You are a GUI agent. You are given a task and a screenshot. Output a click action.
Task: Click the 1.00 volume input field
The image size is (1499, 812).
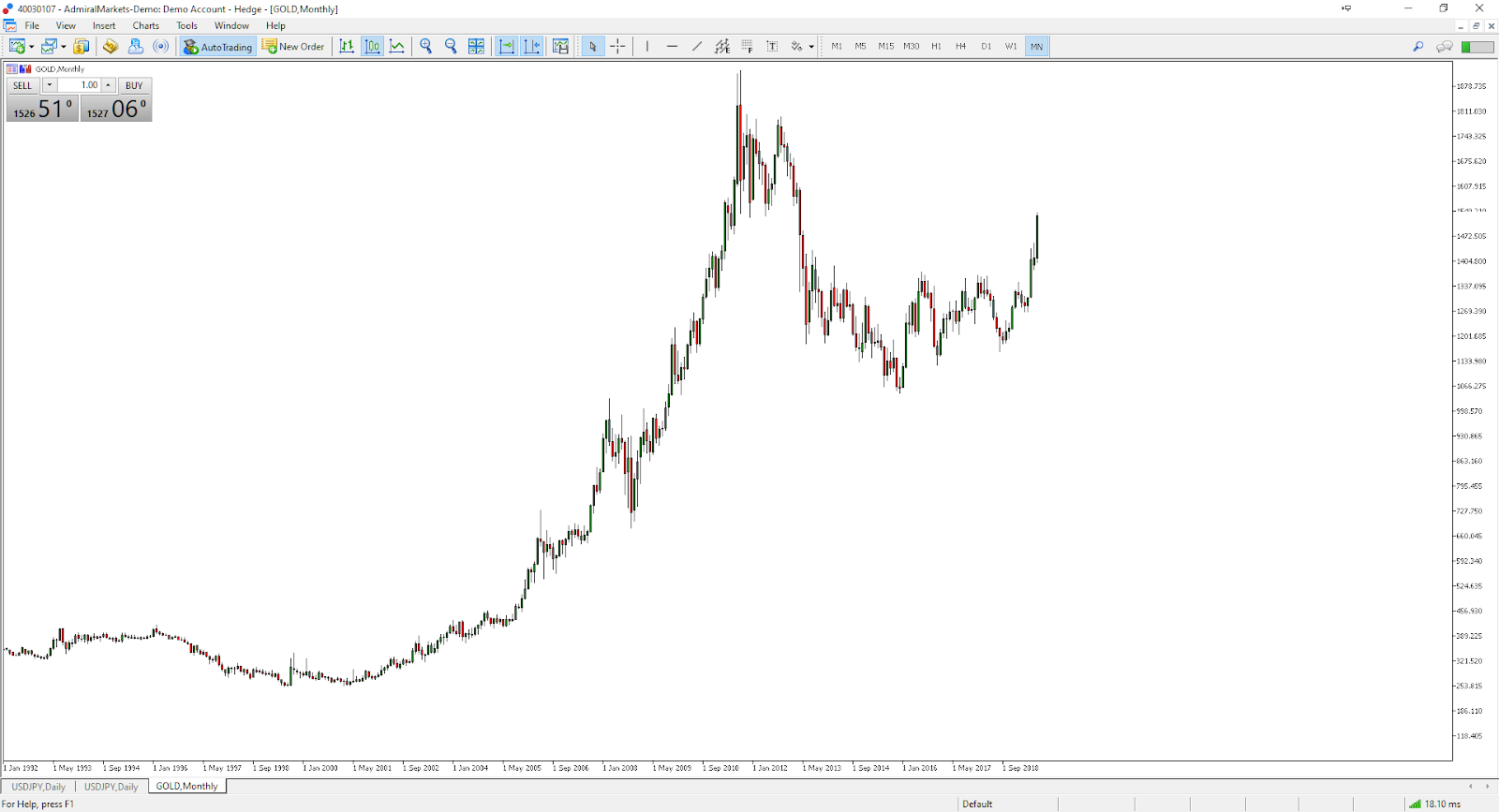[x=79, y=85]
